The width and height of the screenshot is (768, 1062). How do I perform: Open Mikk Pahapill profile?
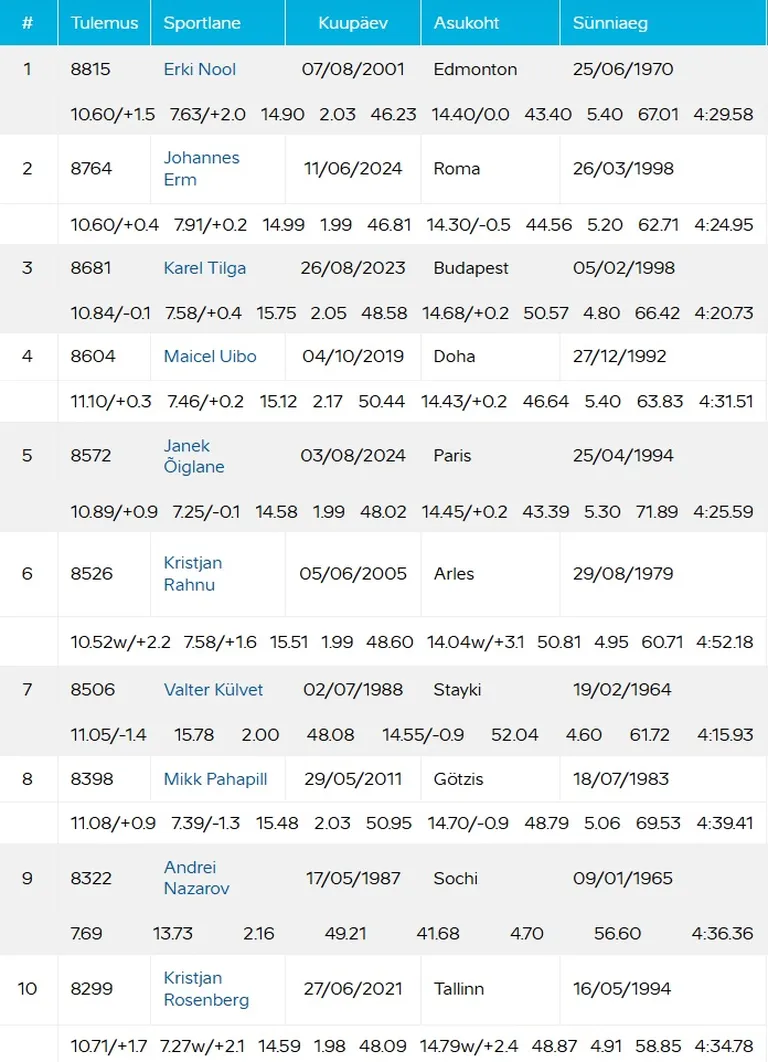215,779
